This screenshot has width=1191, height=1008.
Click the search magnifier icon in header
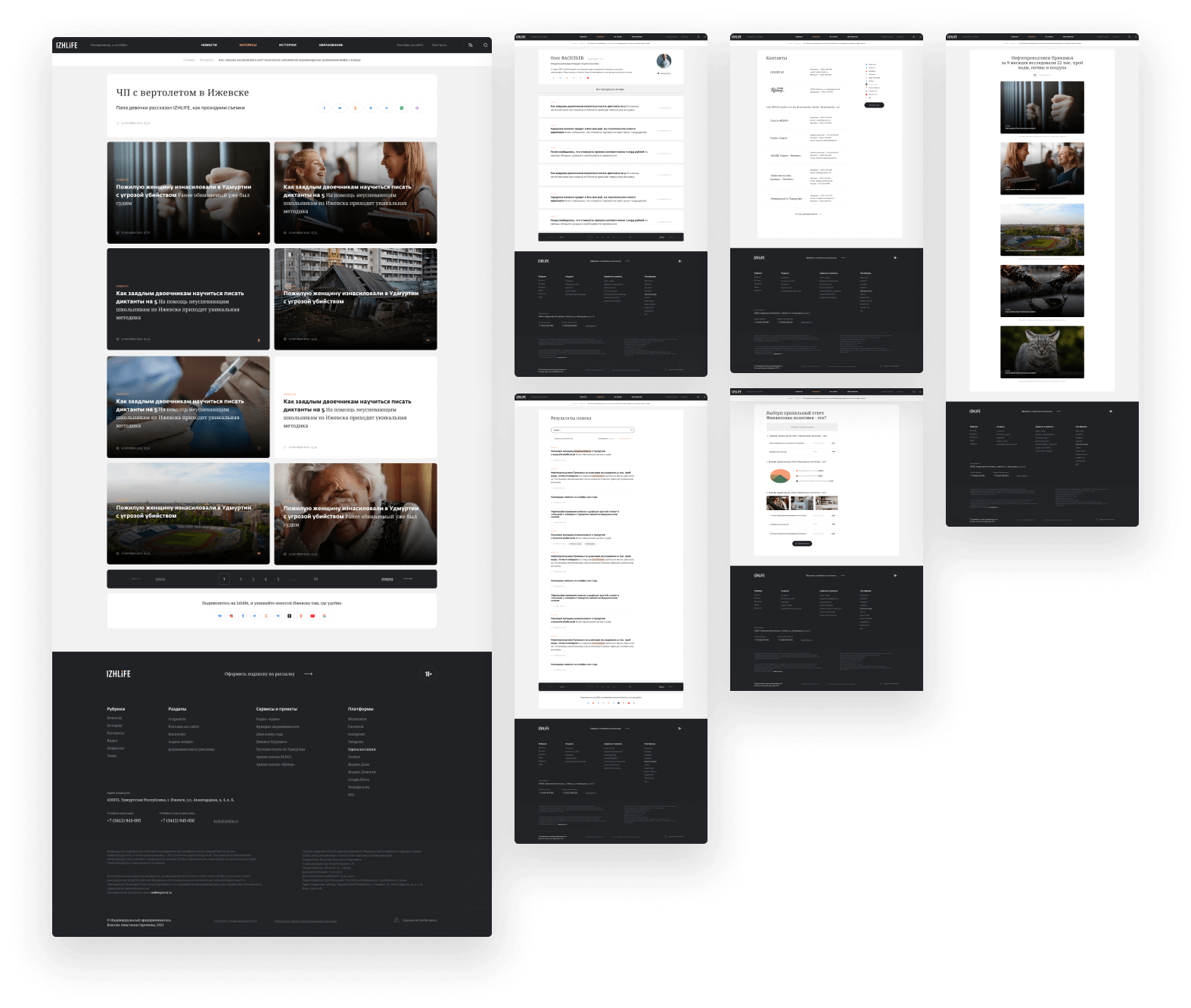pyautogui.click(x=485, y=45)
